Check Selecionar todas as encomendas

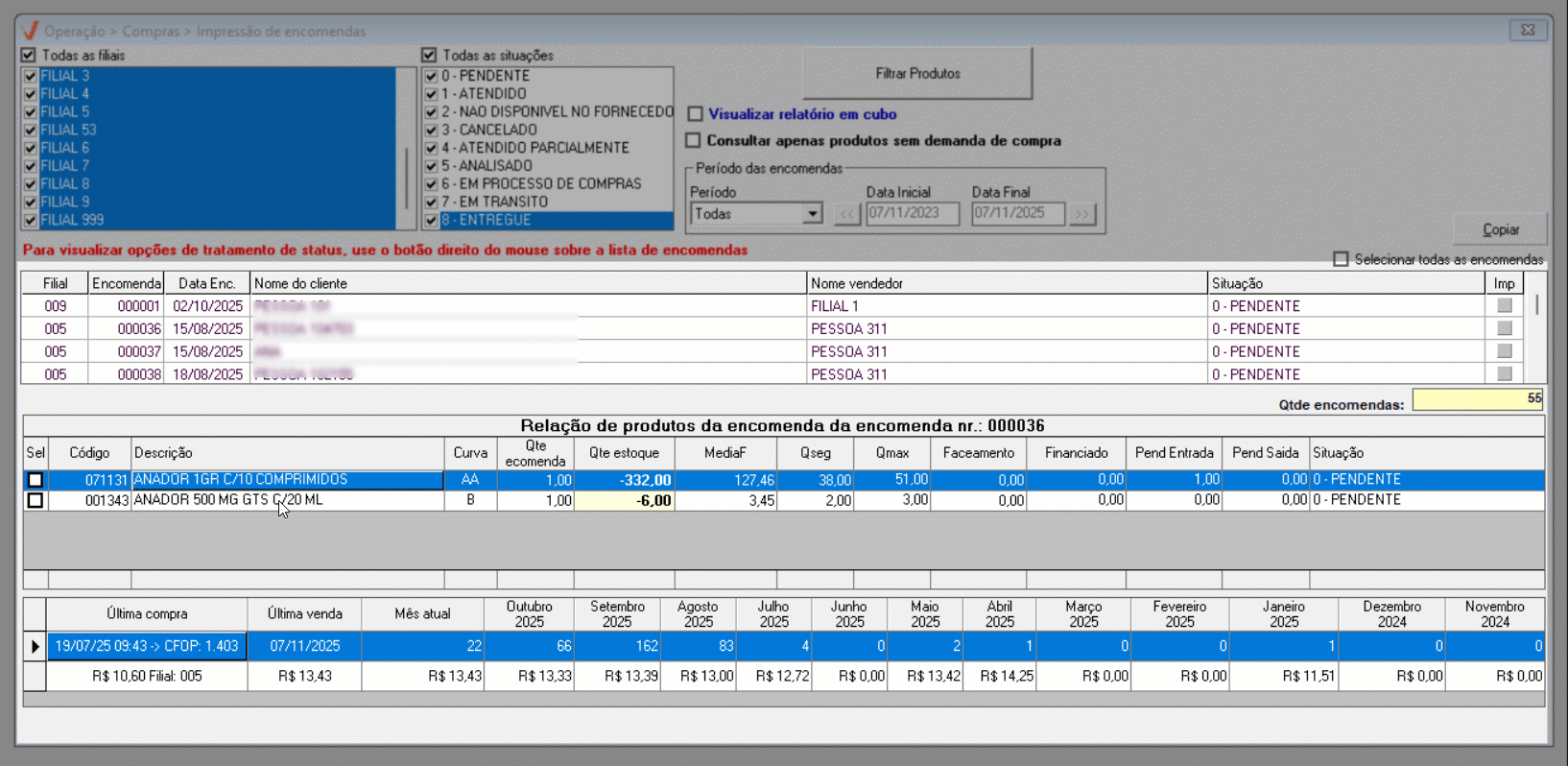tap(1341, 259)
